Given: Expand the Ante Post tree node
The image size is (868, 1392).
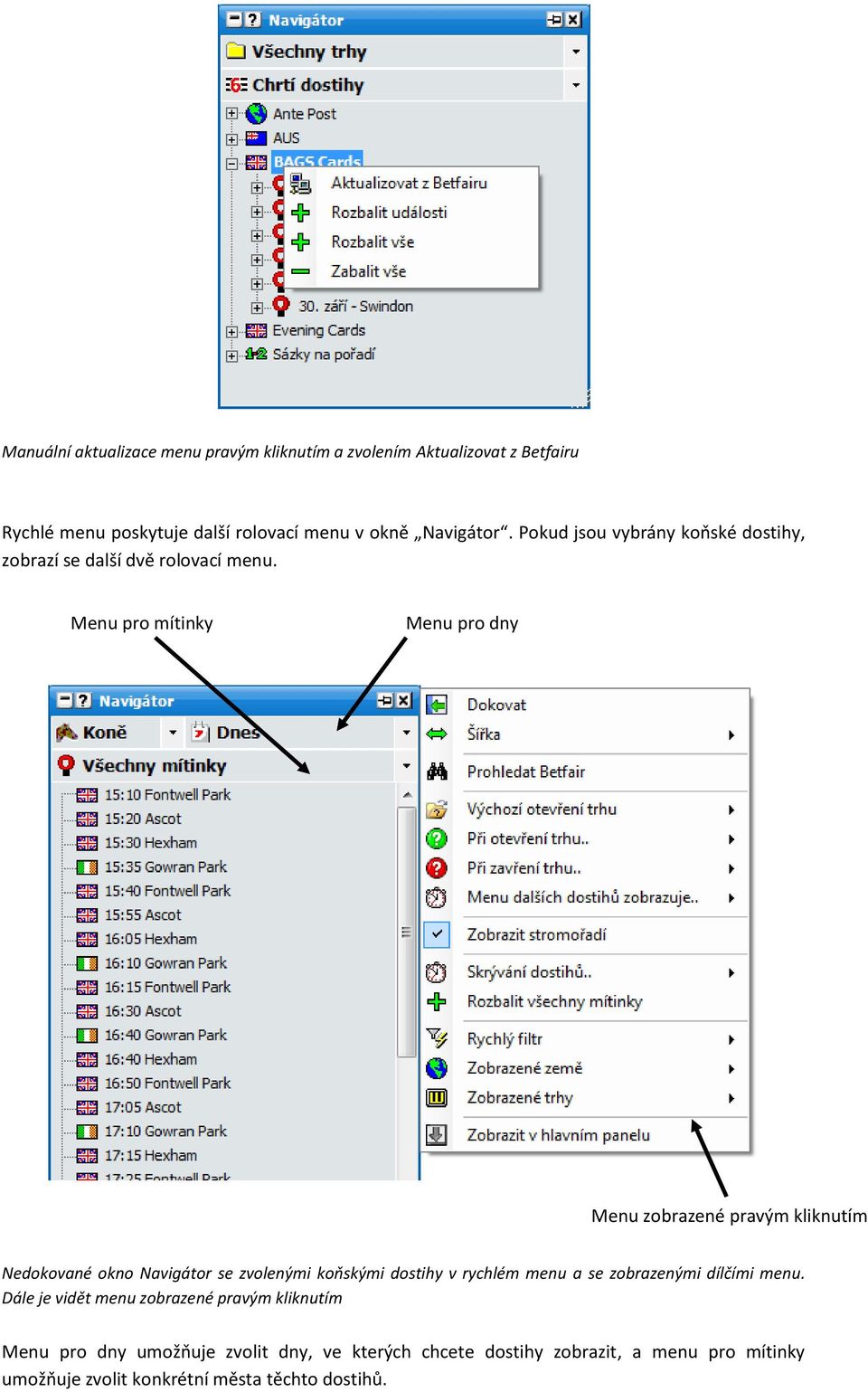Looking at the screenshot, I should point(231,114).
